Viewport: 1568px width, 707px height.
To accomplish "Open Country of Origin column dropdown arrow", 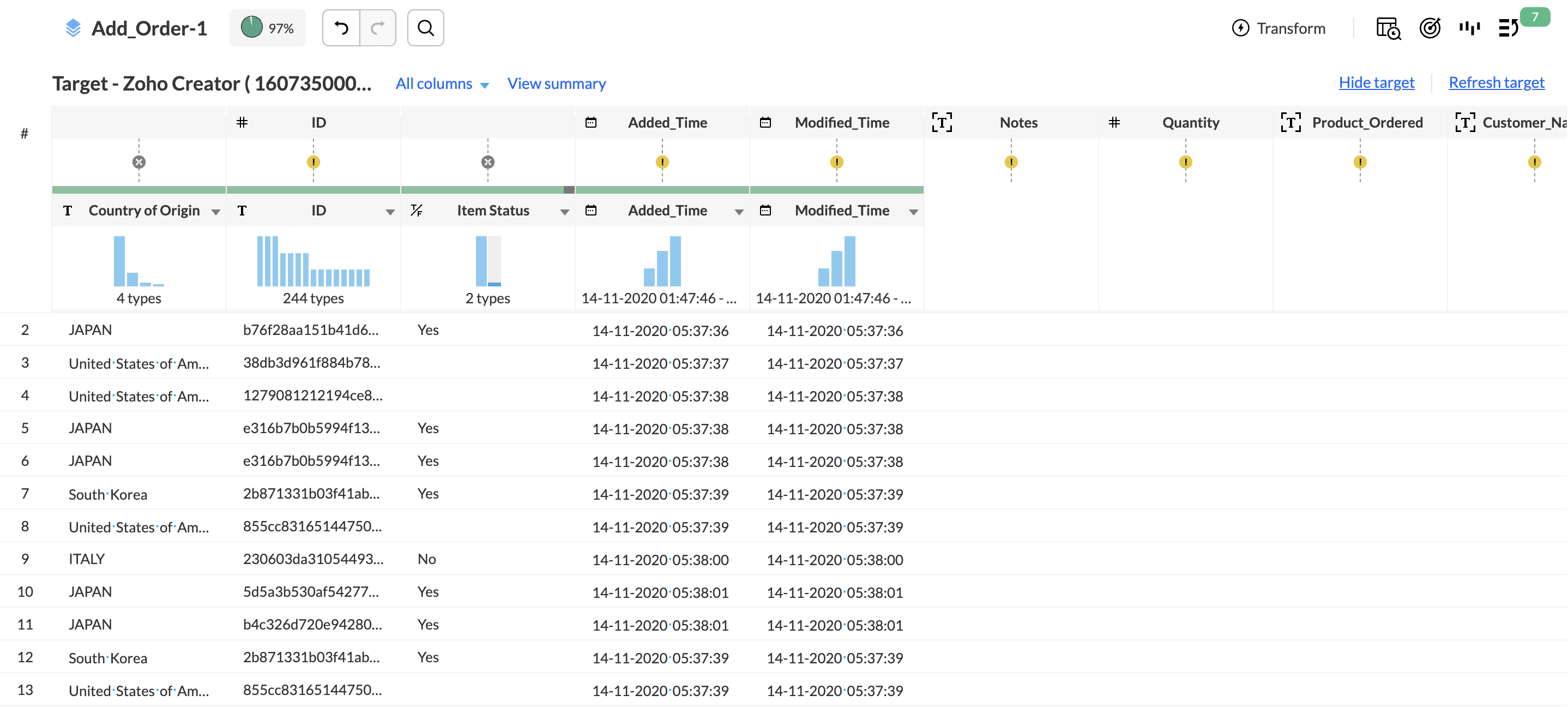I will [215, 212].
